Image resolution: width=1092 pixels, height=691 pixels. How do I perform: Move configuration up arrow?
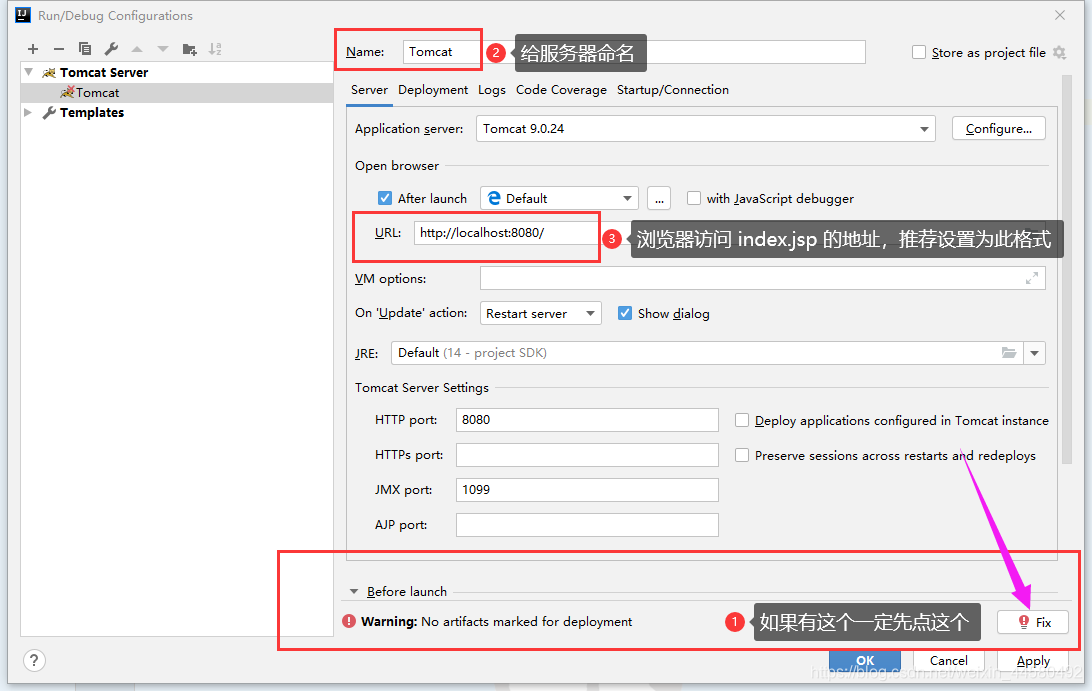(x=137, y=49)
